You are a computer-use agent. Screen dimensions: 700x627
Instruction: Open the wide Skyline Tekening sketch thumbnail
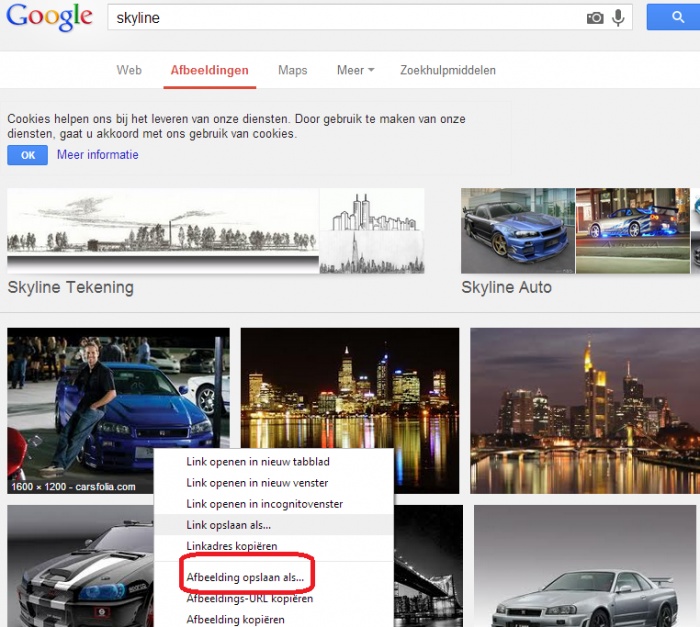coord(163,230)
